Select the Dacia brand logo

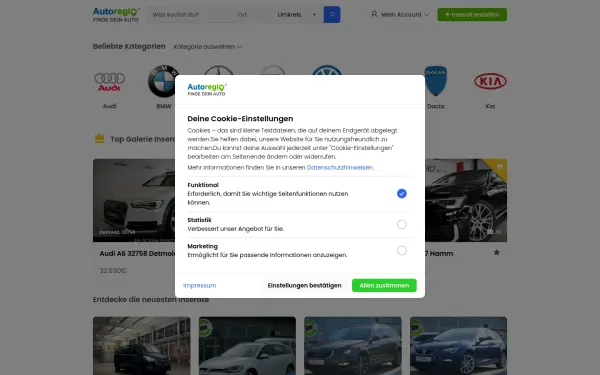(435, 81)
